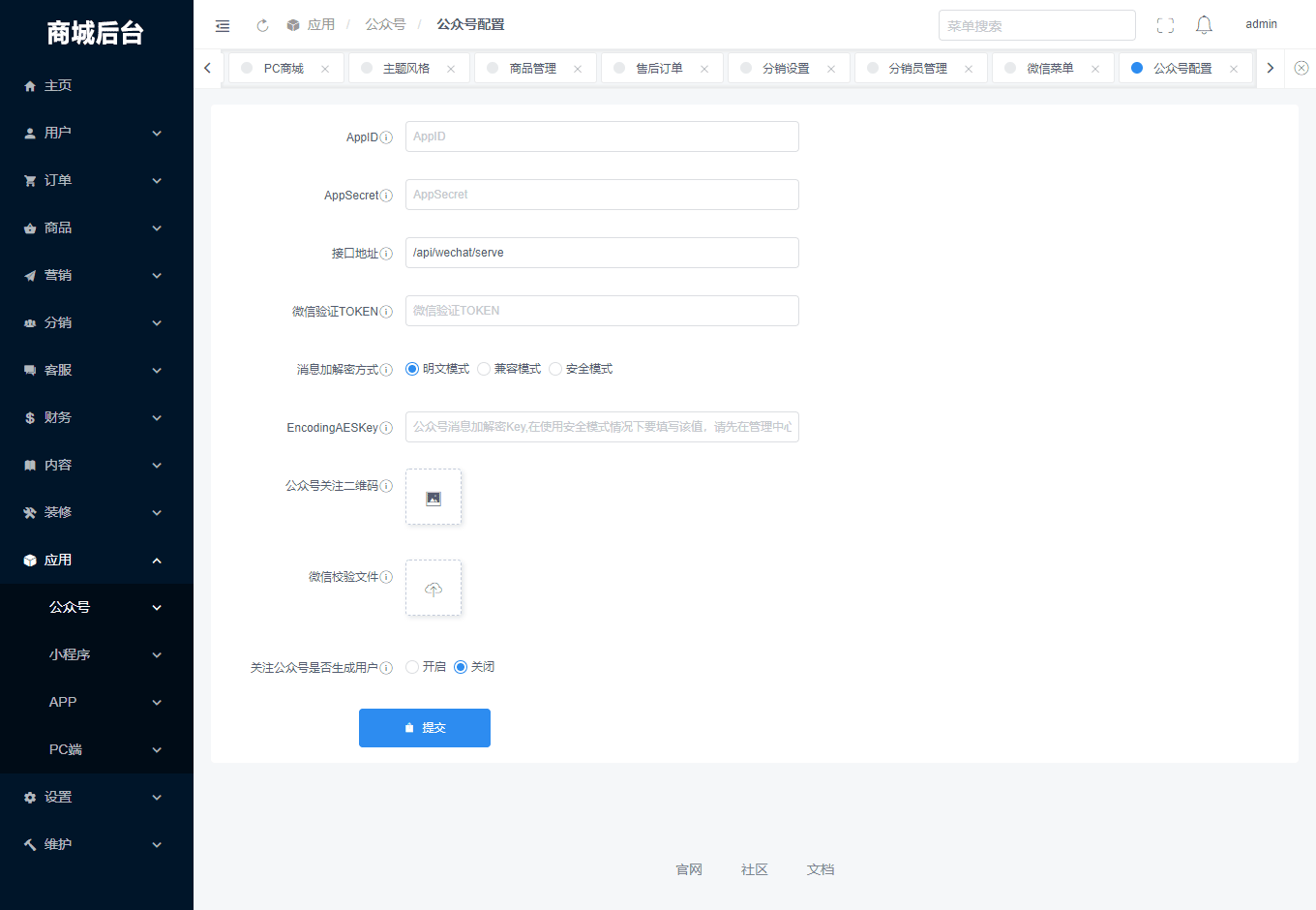Open the admin user menu
Image resolution: width=1316 pixels, height=910 pixels.
pyautogui.click(x=1261, y=24)
